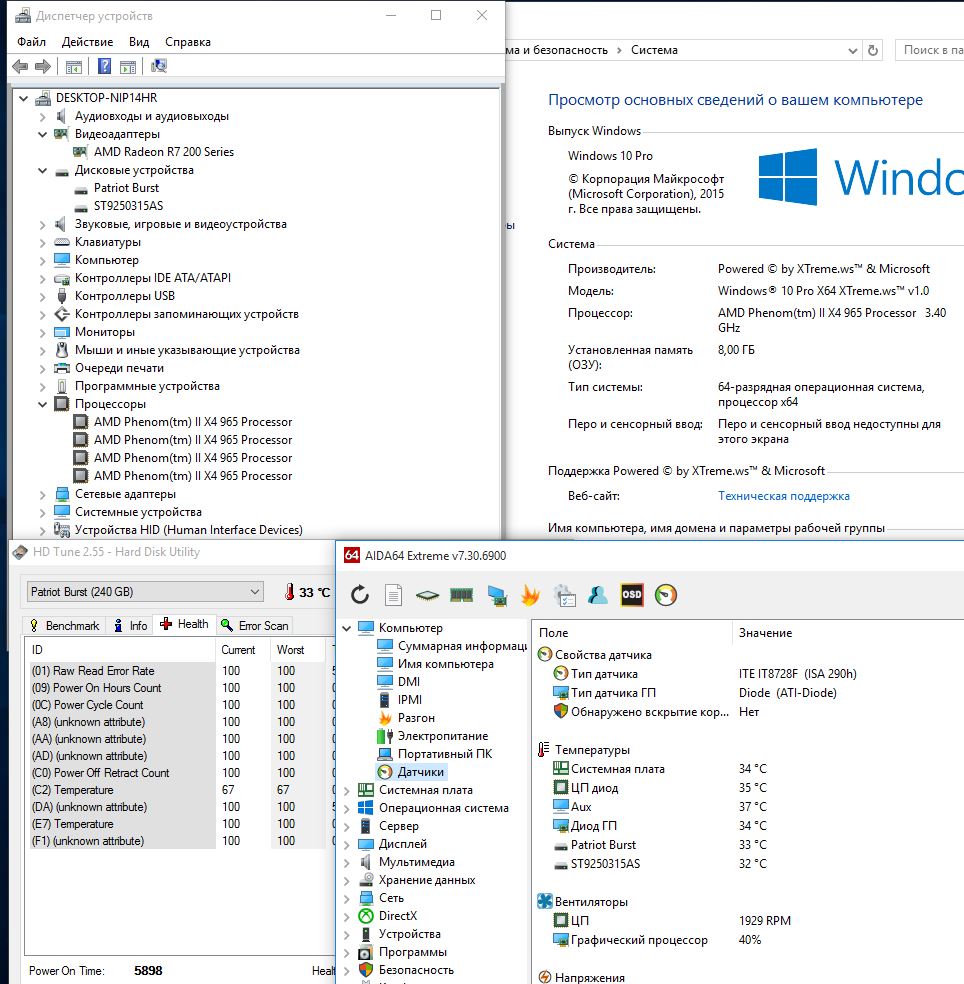Image resolution: width=964 pixels, height=984 pixels.
Task: Expand the Сетевые адаптеры category
Action: (43, 494)
